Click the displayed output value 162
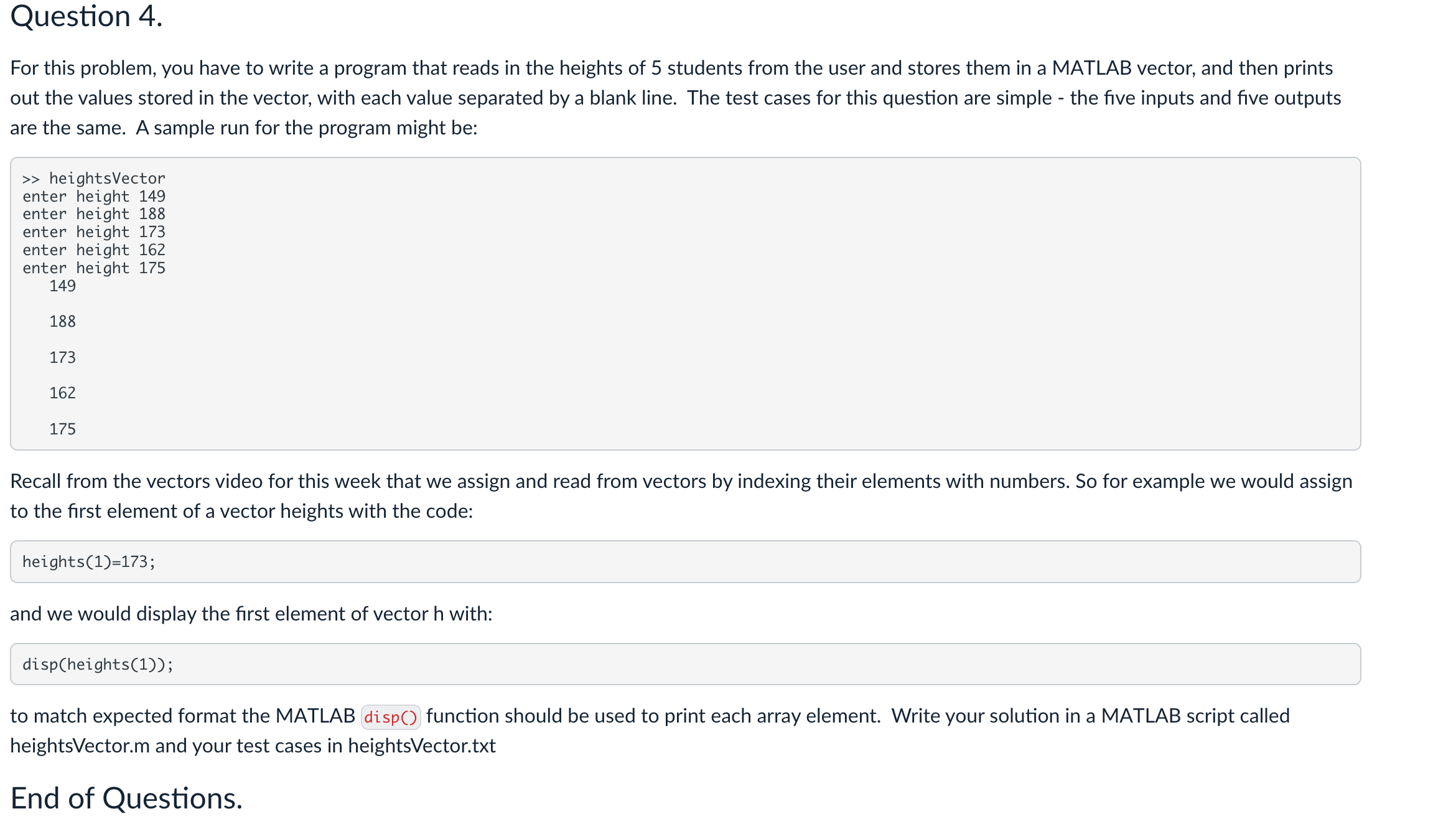This screenshot has height=824, width=1456. 62,393
